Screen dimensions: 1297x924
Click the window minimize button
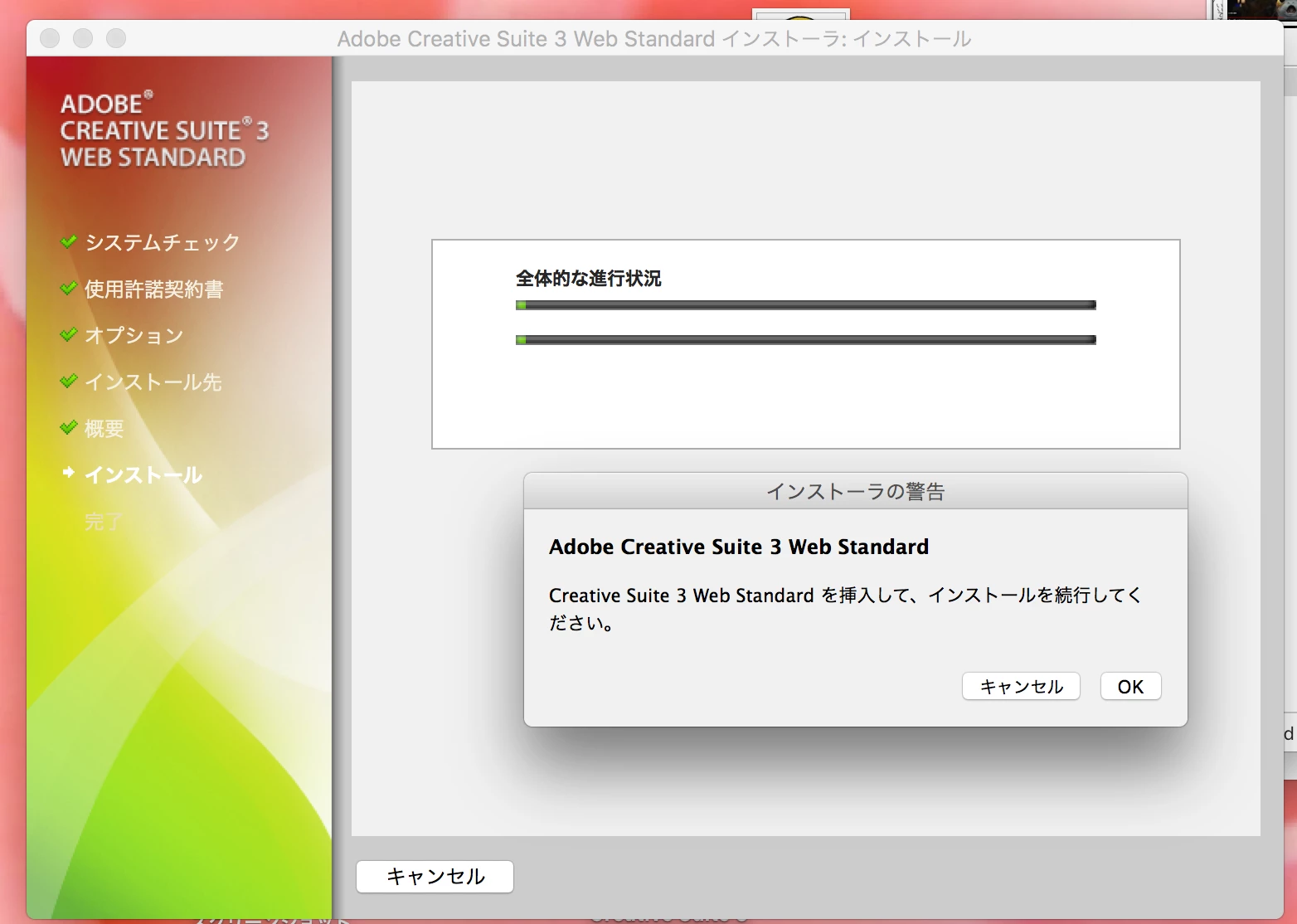(83, 38)
